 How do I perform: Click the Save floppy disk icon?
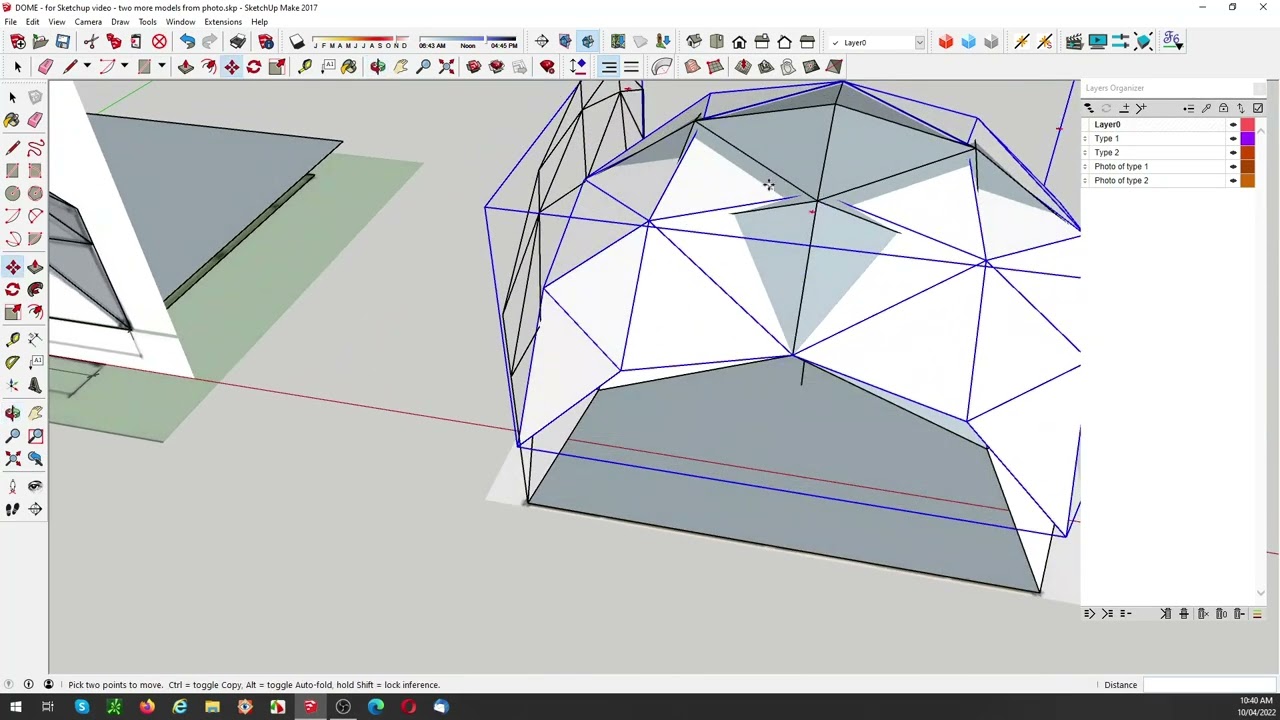click(62, 42)
